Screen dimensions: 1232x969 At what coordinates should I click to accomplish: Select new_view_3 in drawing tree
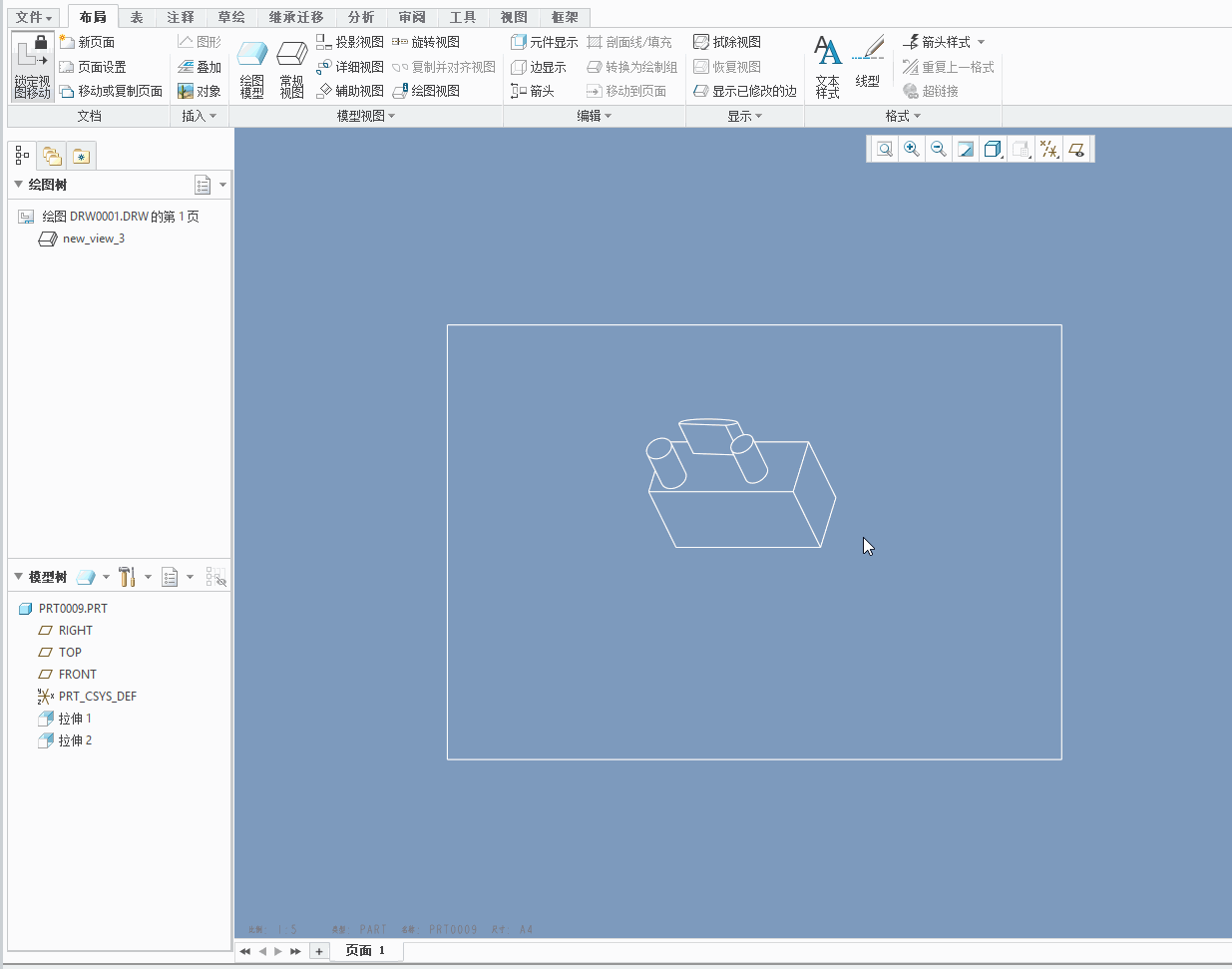(82, 240)
